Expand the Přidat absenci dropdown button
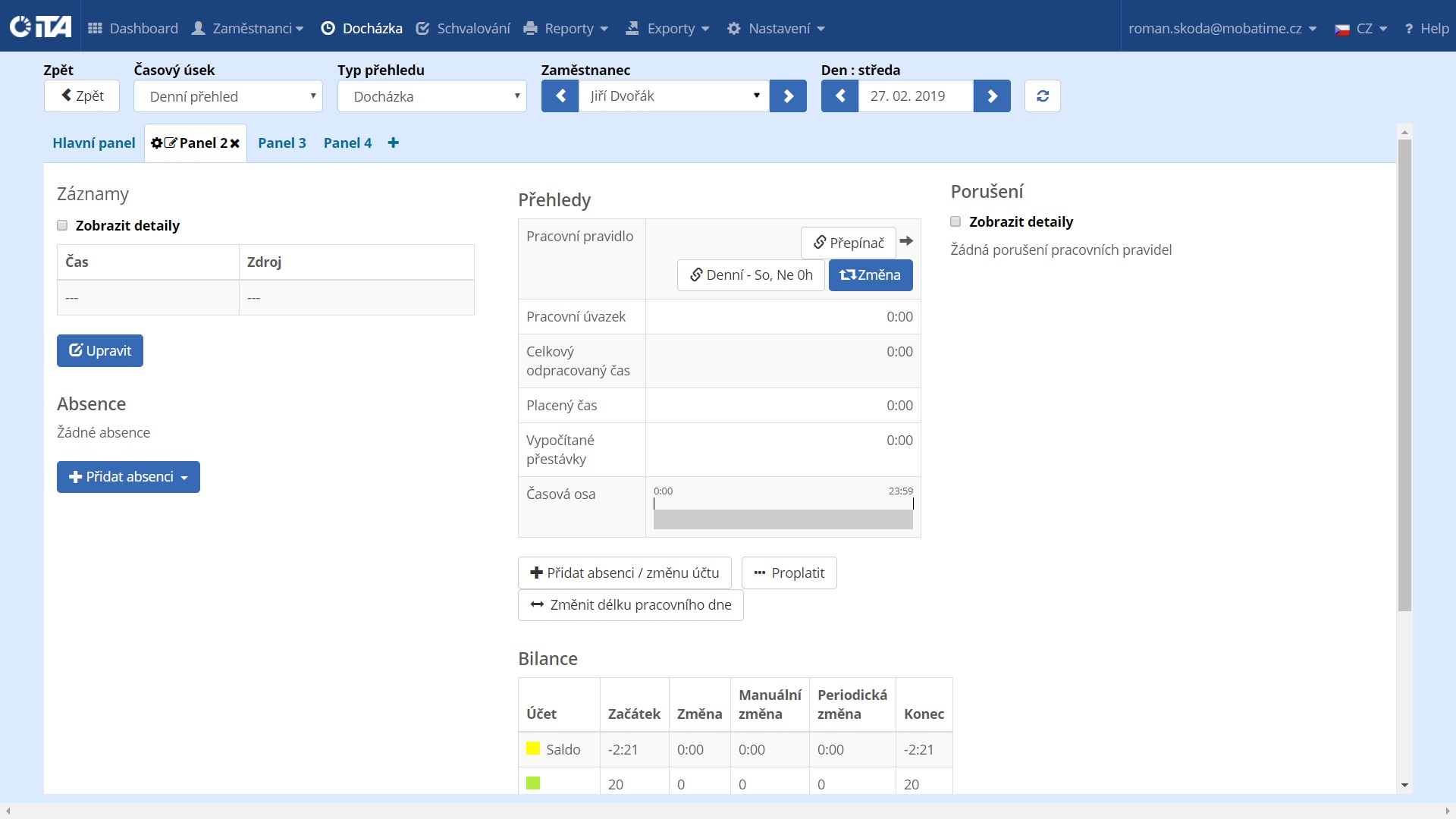 [x=128, y=477]
